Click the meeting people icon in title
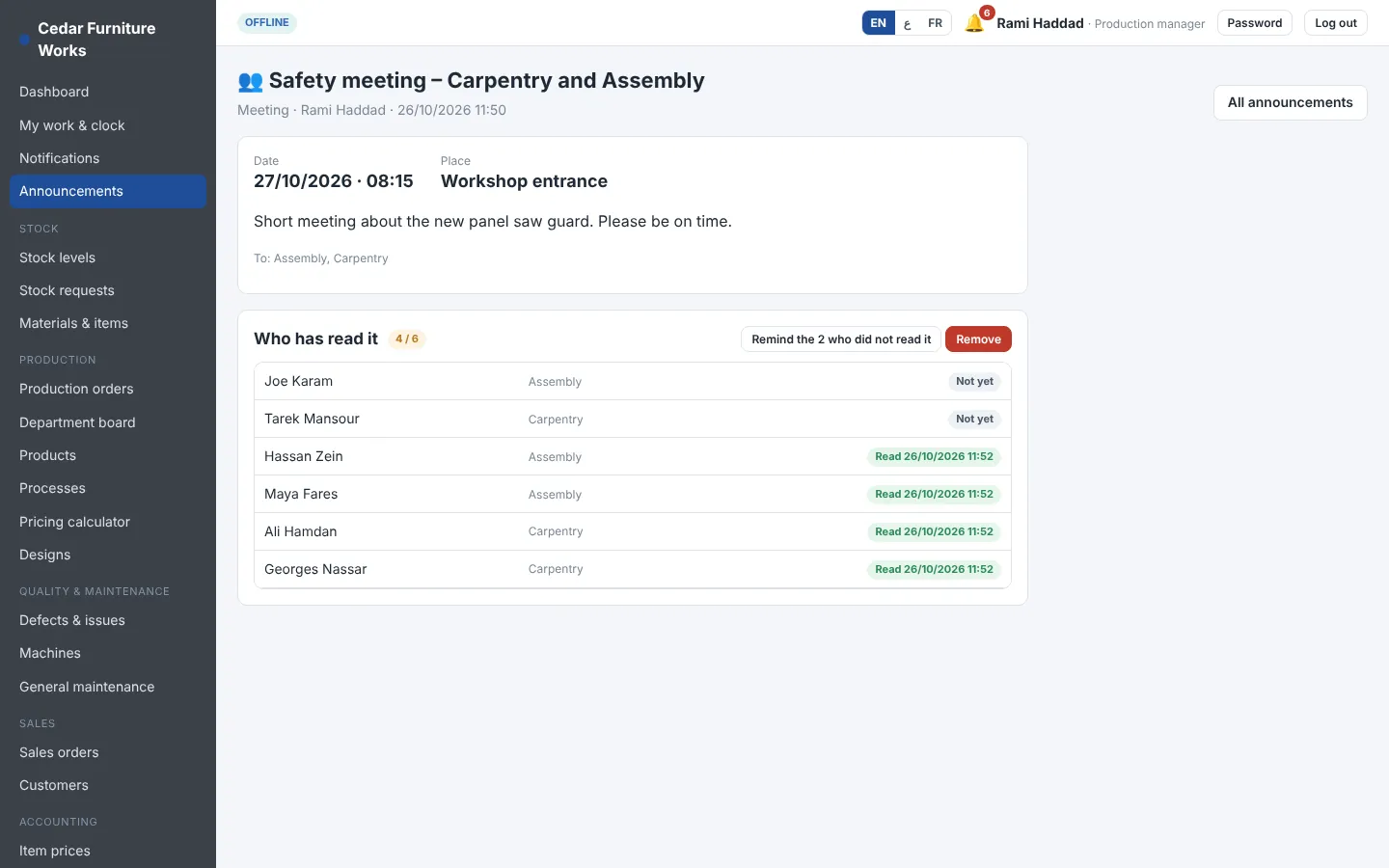1389x868 pixels. pyautogui.click(x=250, y=81)
